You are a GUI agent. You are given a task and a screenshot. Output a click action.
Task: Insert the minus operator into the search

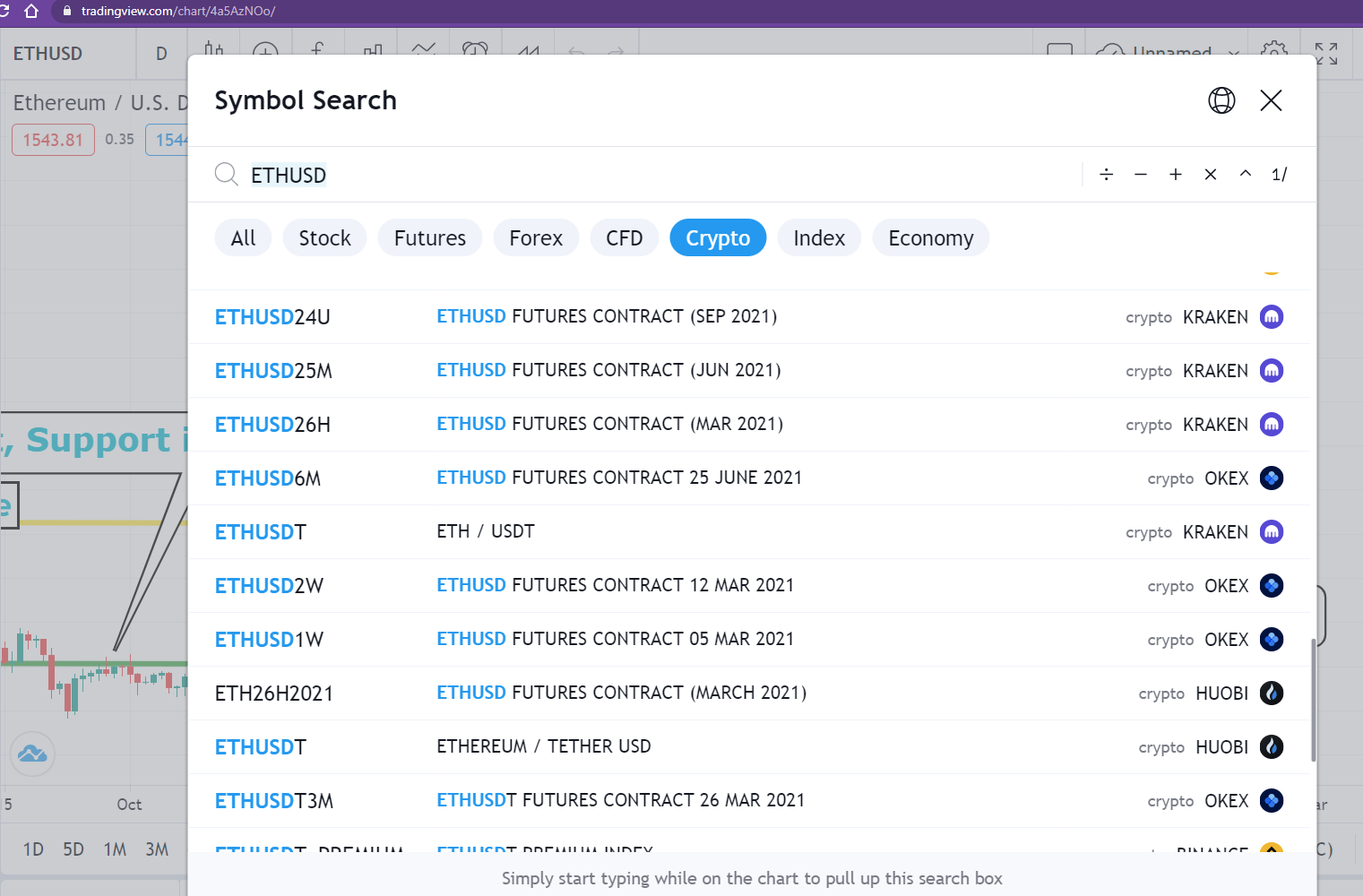1141,174
